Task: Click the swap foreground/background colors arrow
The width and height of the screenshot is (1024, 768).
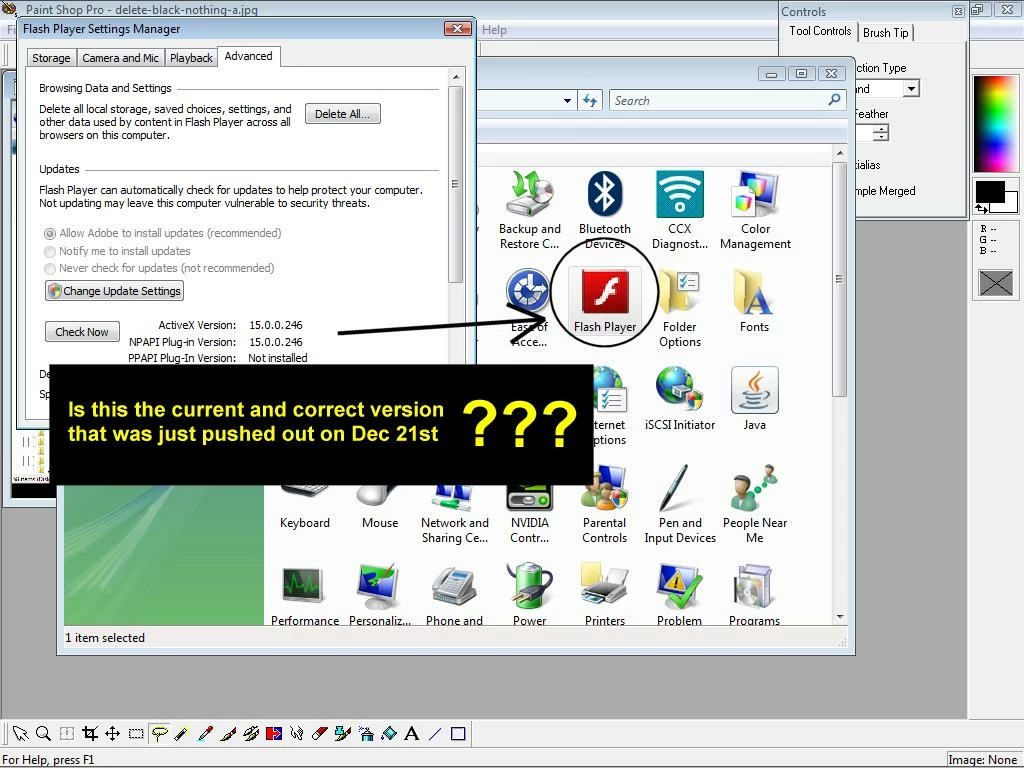Action: [982, 209]
